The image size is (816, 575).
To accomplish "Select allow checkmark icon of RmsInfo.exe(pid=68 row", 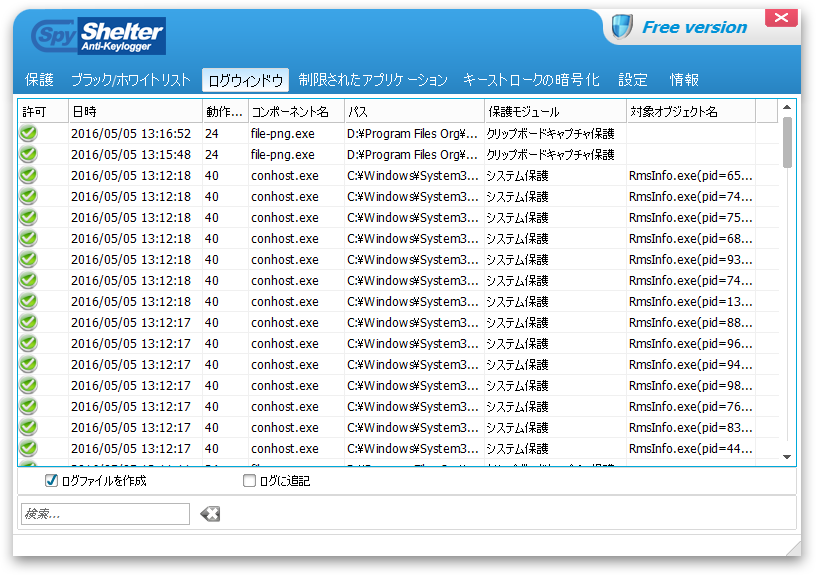I will [x=29, y=238].
